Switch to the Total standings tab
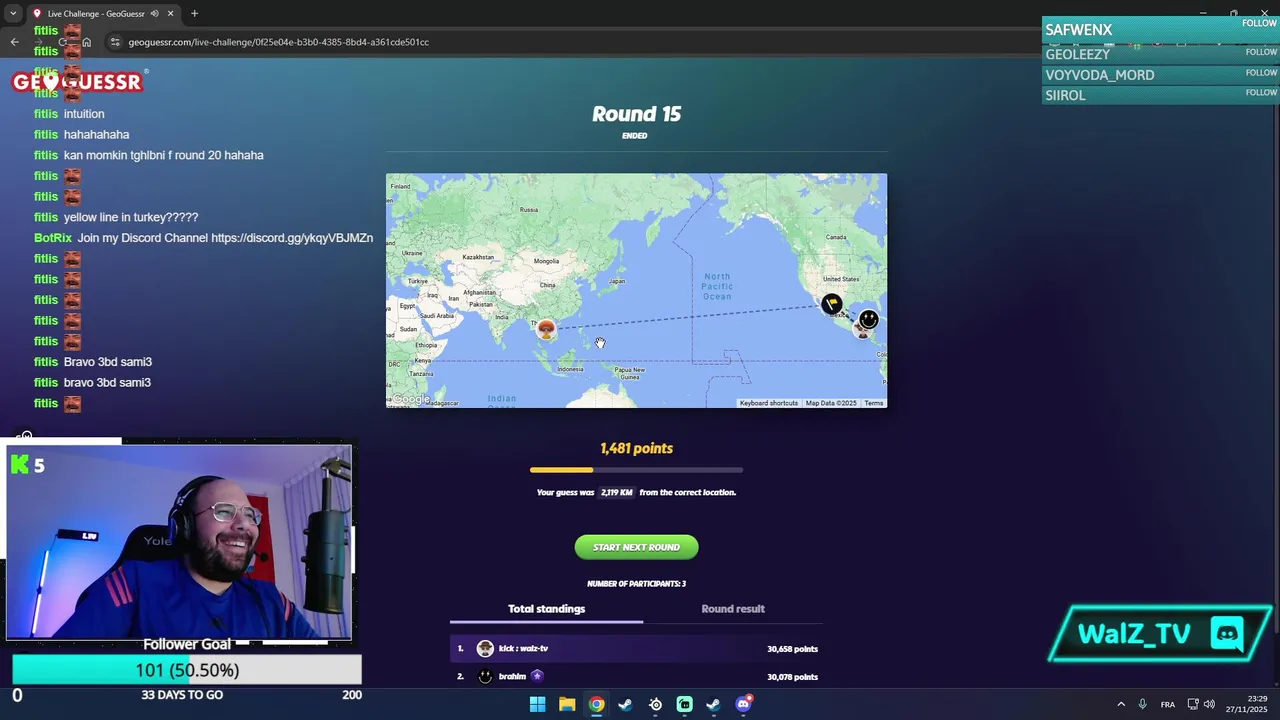The image size is (1280, 720). 546,609
